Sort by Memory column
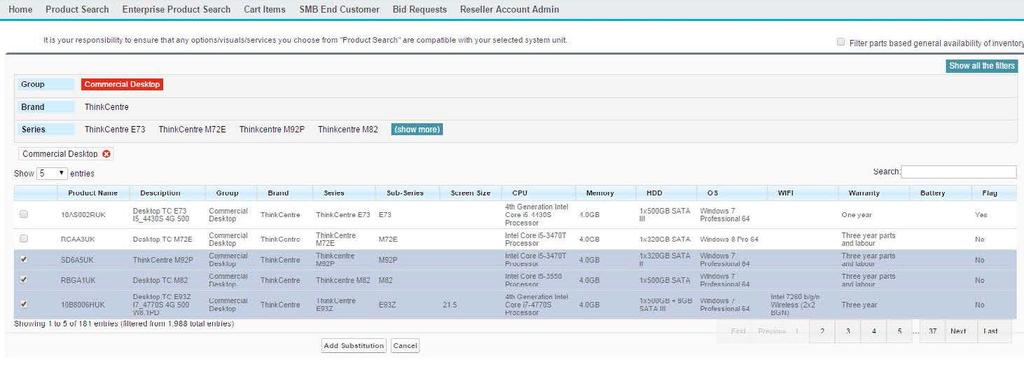Screen dimensions: 1024x381 point(600,193)
